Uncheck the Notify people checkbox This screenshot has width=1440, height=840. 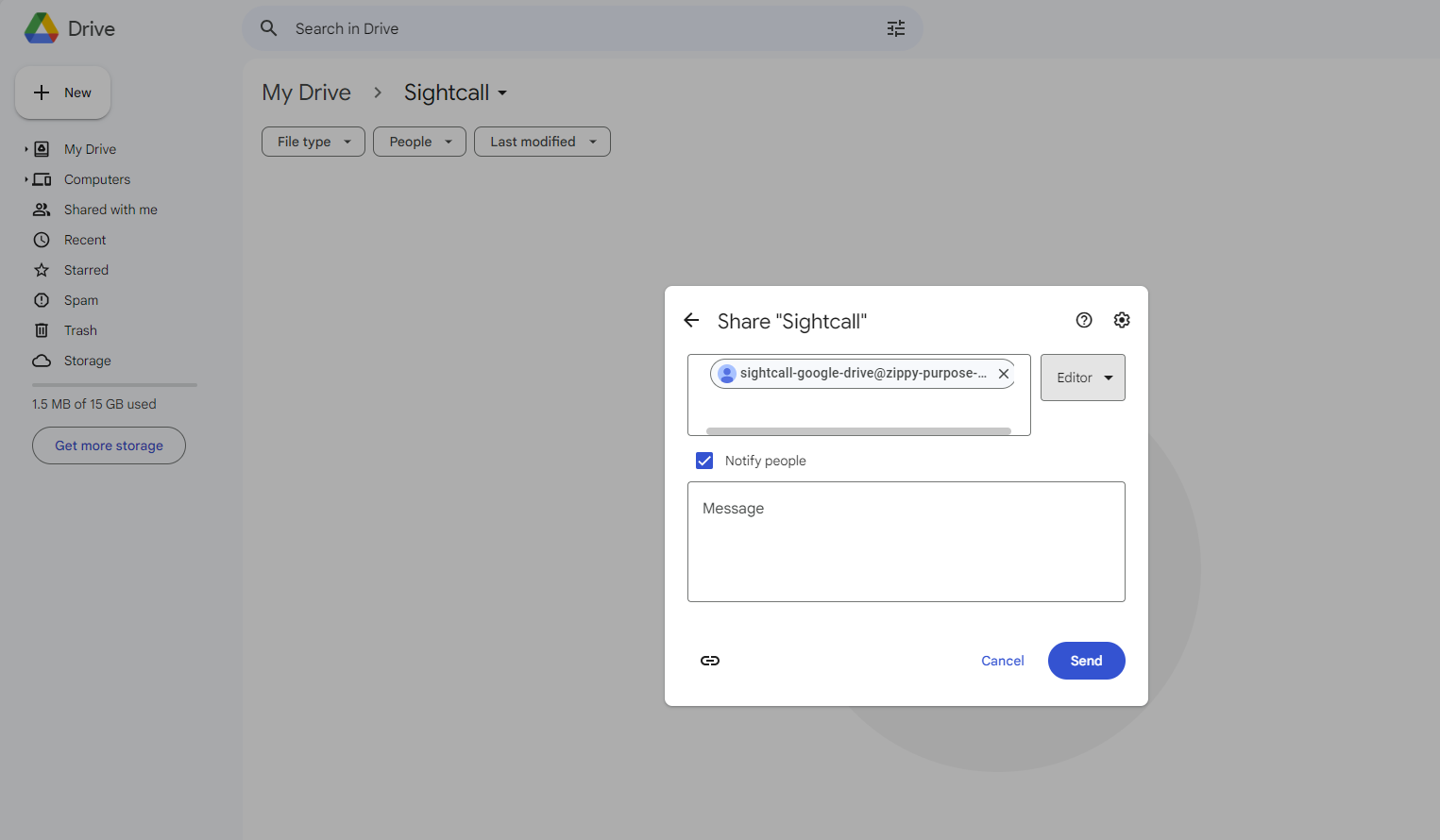pyautogui.click(x=704, y=461)
